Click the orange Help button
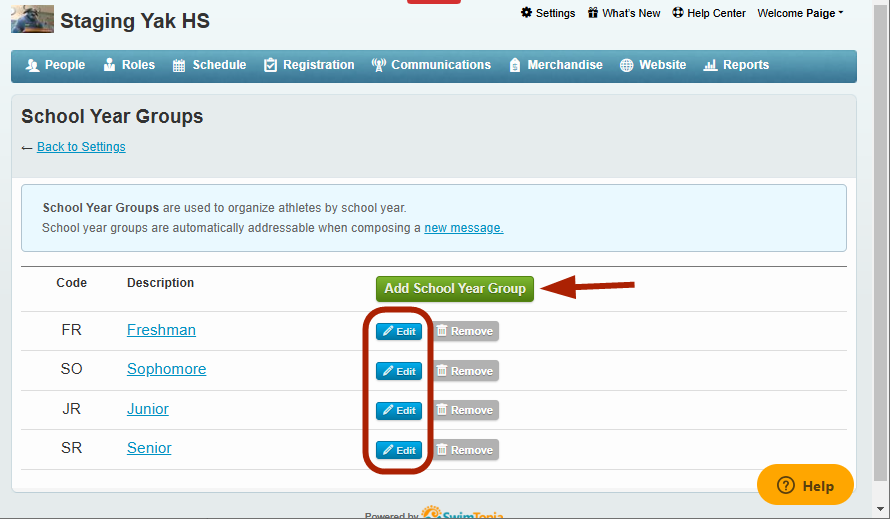The height and width of the screenshot is (519, 890). [805, 485]
